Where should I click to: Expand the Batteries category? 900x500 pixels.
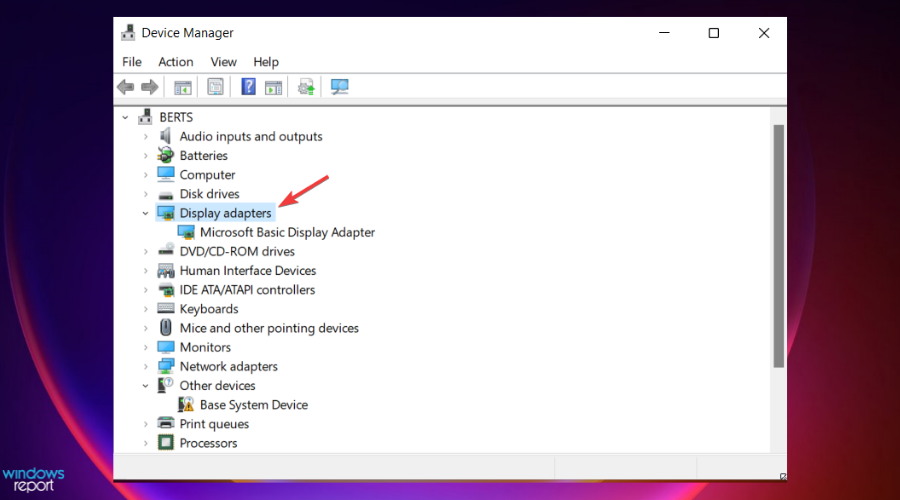146,156
